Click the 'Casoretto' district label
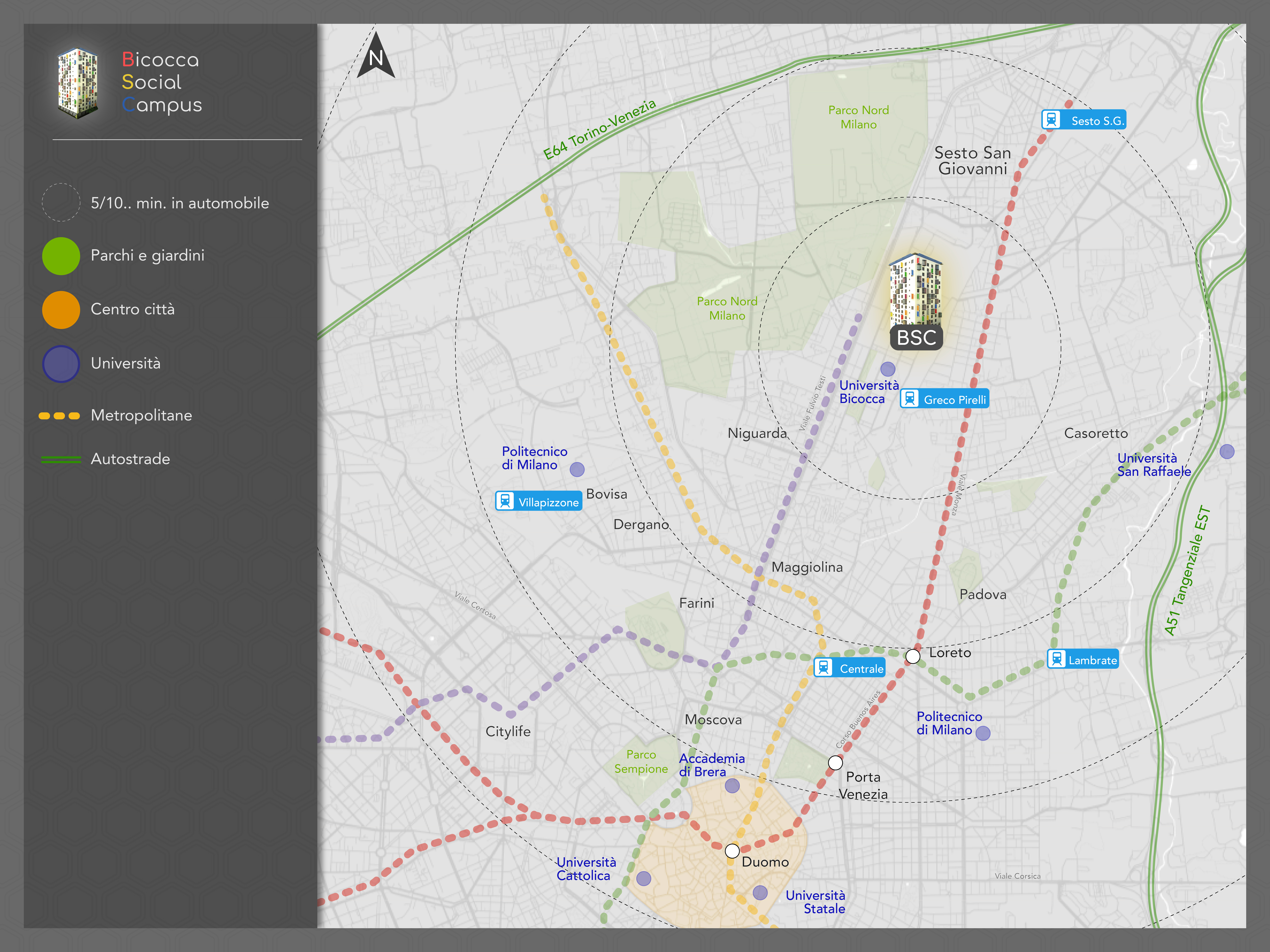 (x=1096, y=433)
